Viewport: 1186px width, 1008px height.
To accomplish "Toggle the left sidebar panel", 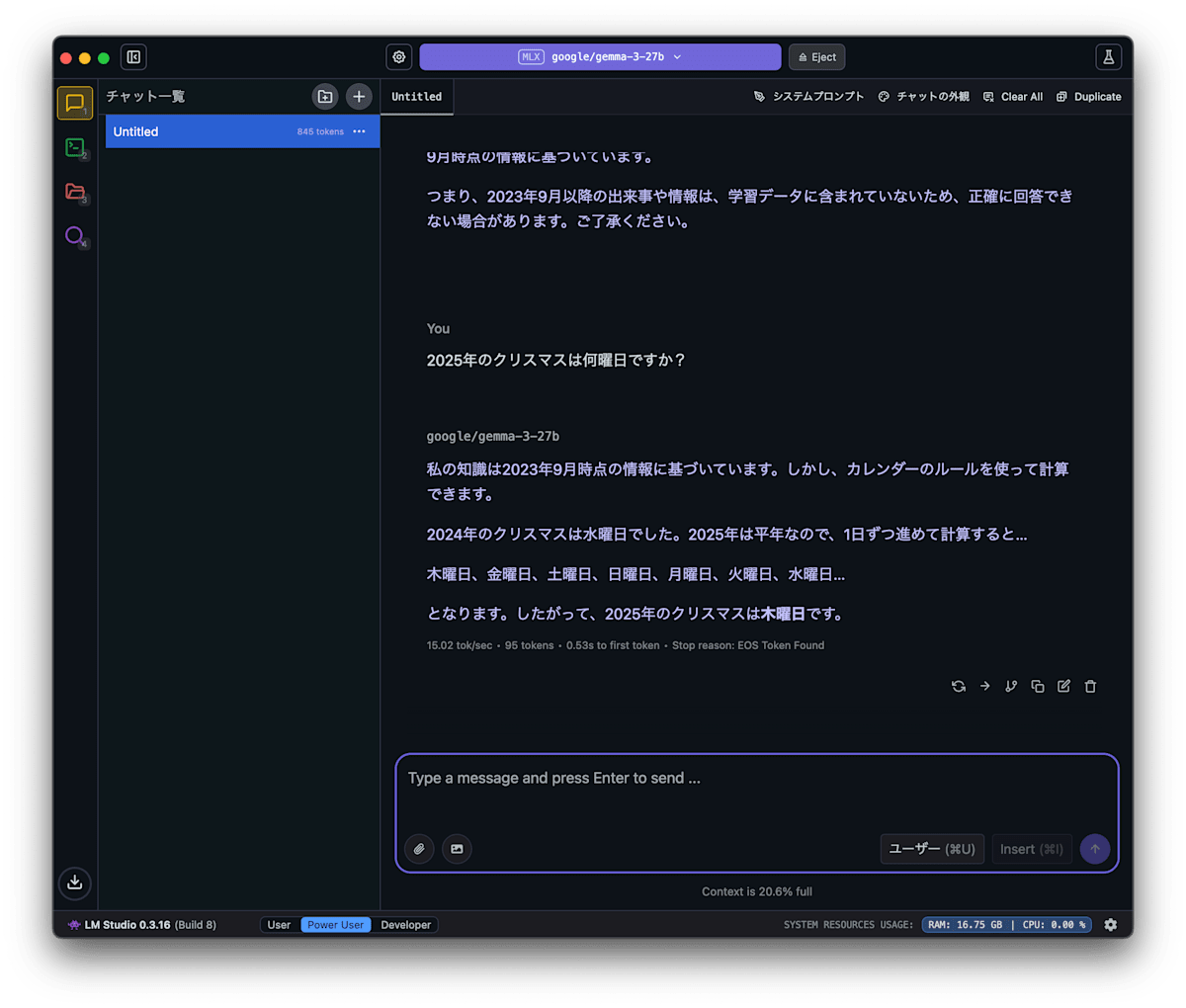I will 133,57.
